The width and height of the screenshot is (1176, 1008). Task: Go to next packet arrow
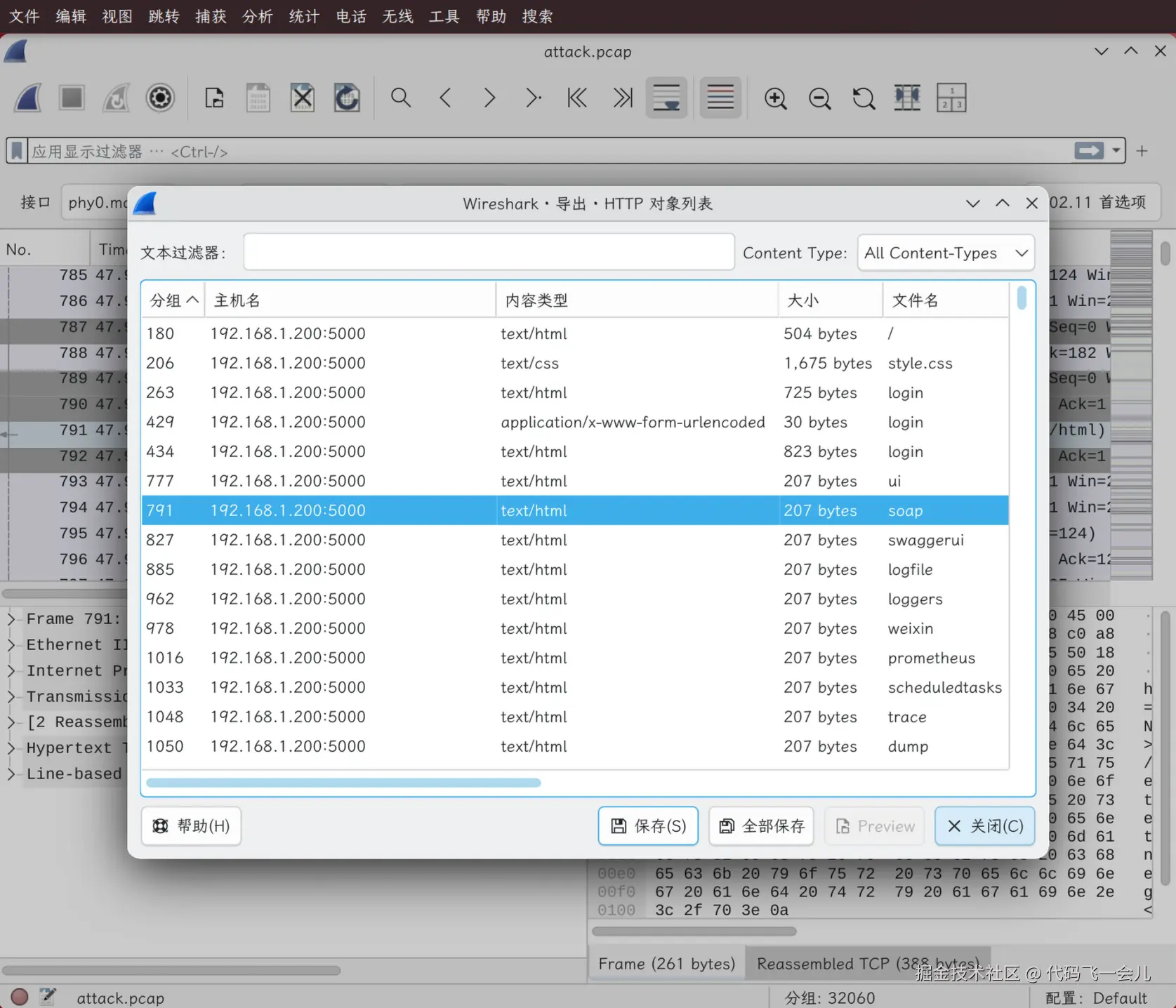point(489,98)
